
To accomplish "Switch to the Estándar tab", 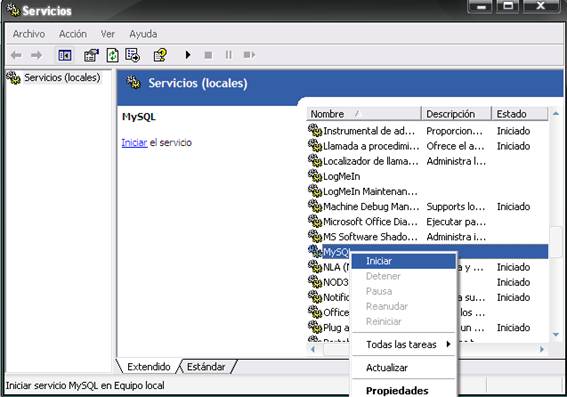I will (206, 367).
